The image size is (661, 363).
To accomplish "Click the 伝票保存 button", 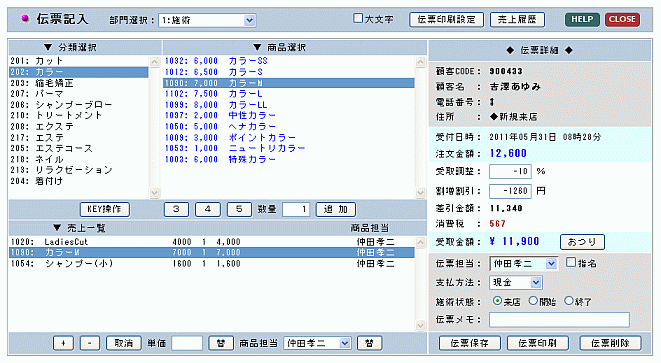I will tap(470, 343).
